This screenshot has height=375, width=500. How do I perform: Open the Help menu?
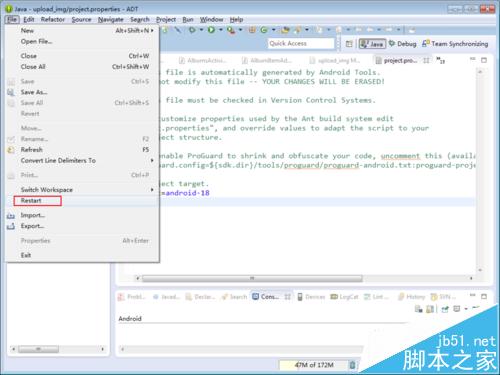(236, 19)
